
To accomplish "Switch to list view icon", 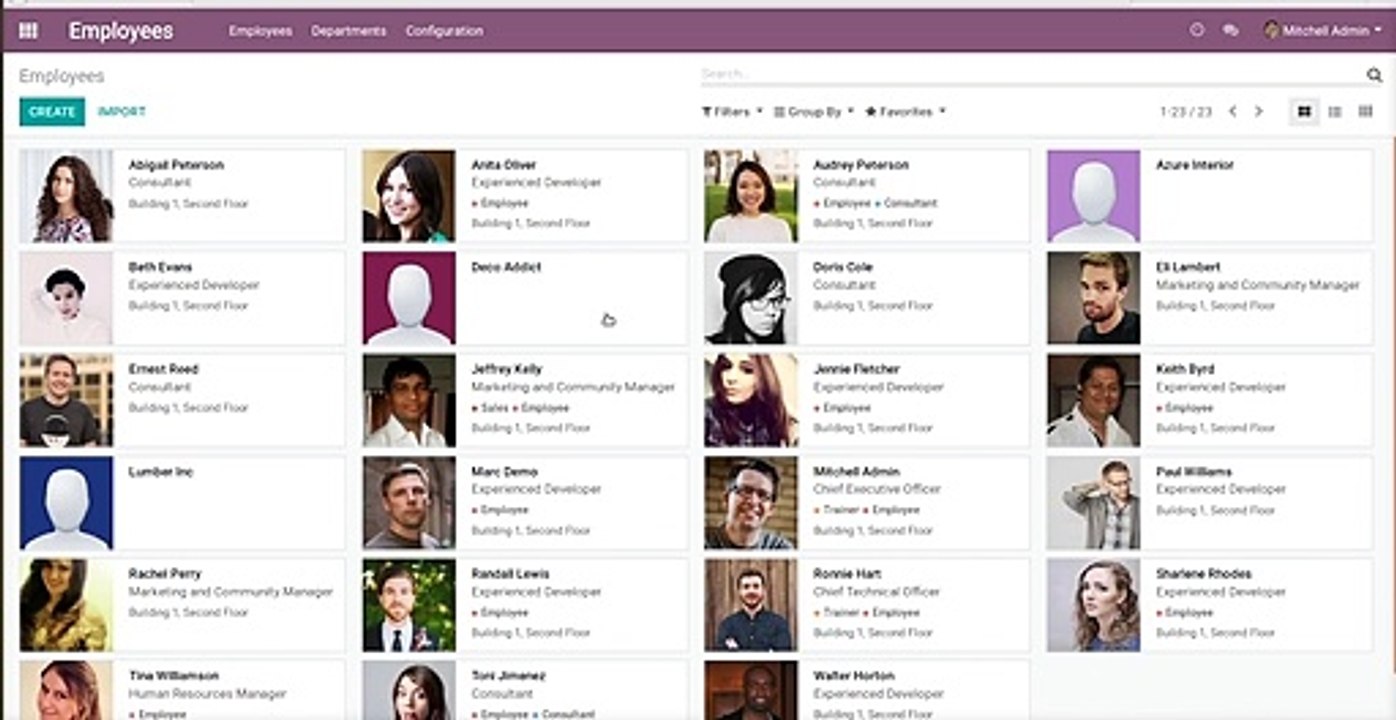I will point(1334,112).
